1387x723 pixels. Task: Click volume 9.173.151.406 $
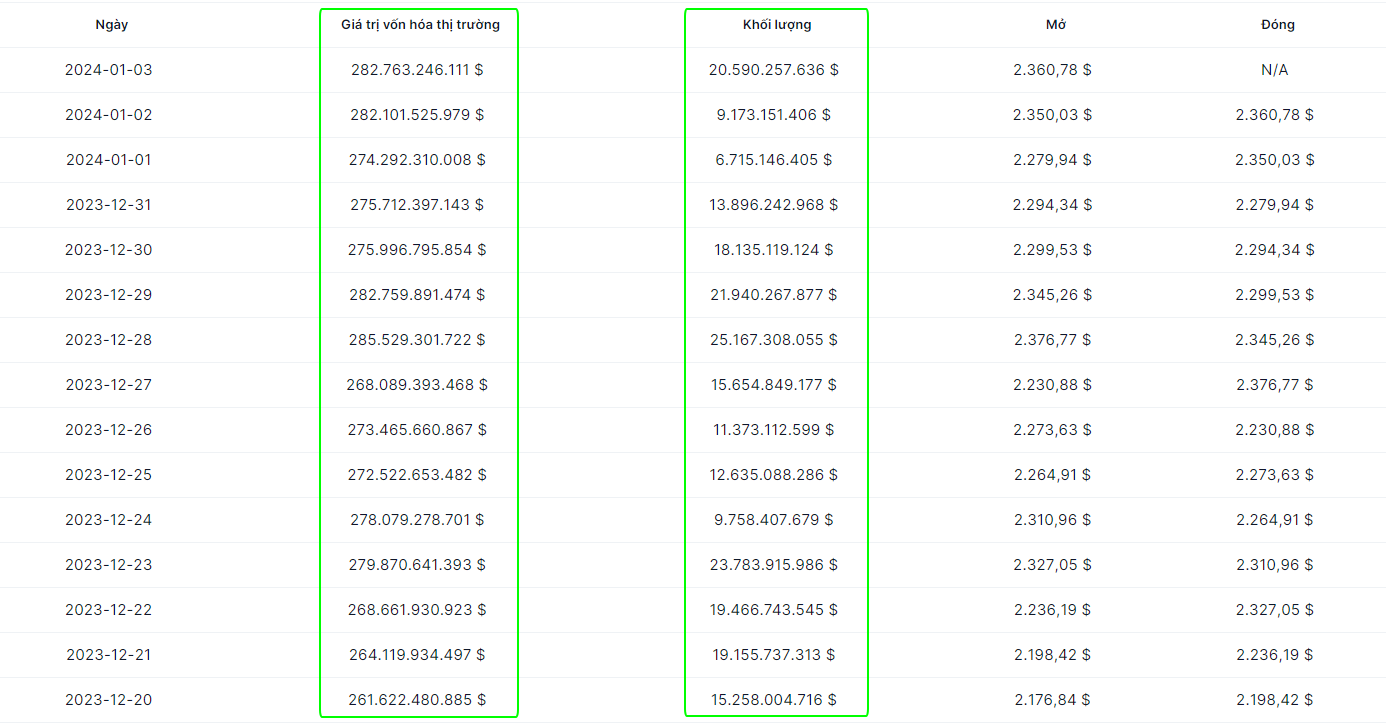click(x=774, y=115)
